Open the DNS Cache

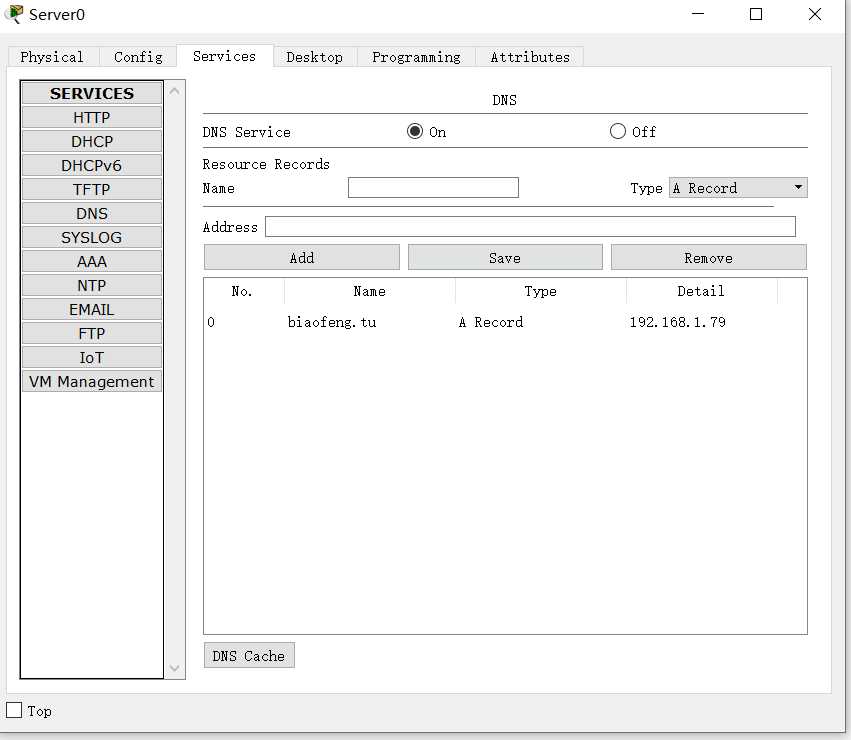(249, 655)
